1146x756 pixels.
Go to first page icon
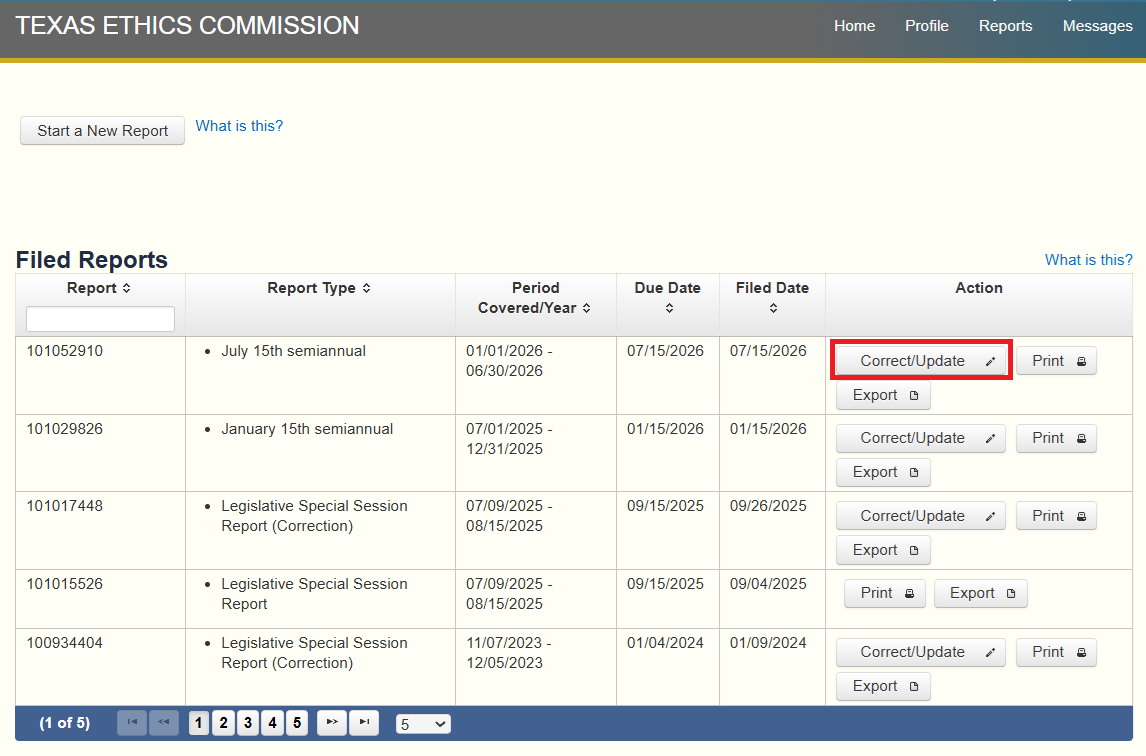(132, 722)
